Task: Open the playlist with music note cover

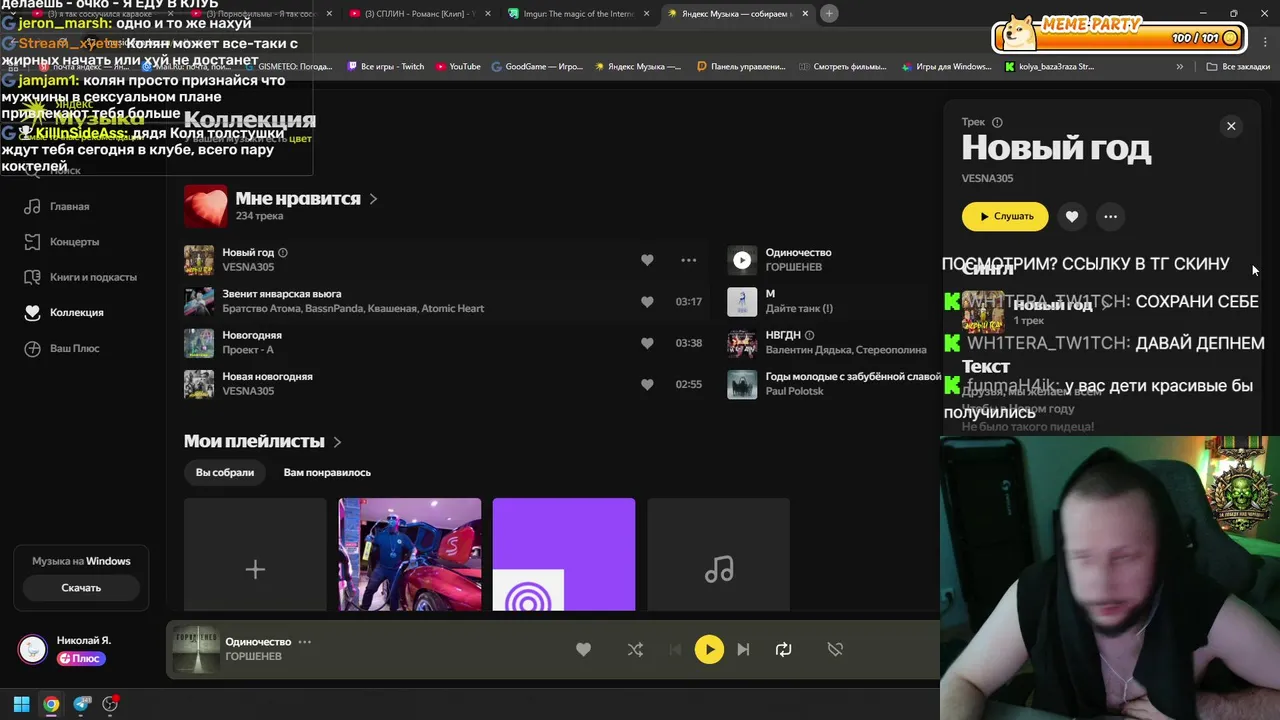Action: pos(718,554)
